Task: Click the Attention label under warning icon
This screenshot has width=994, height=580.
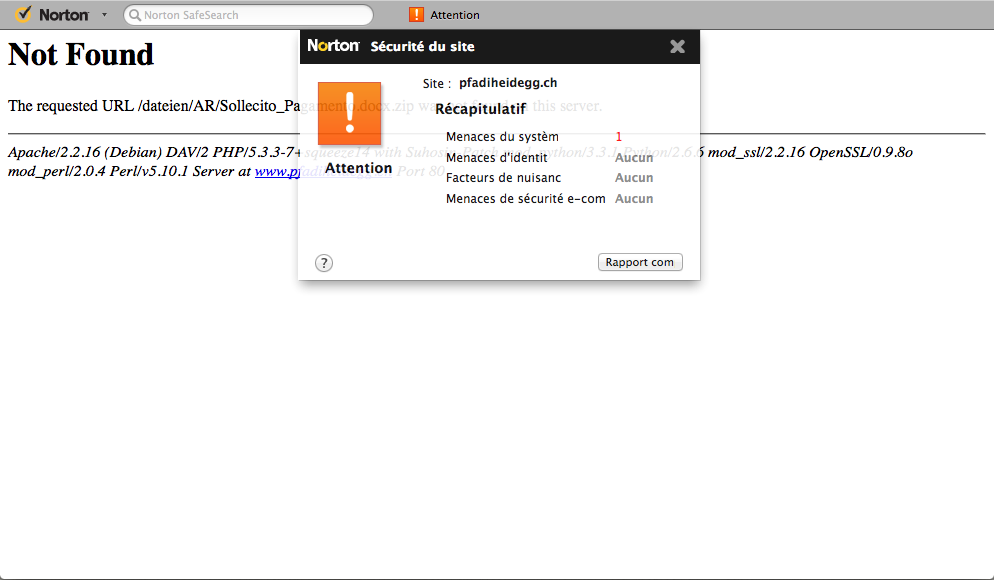Action: (x=358, y=169)
